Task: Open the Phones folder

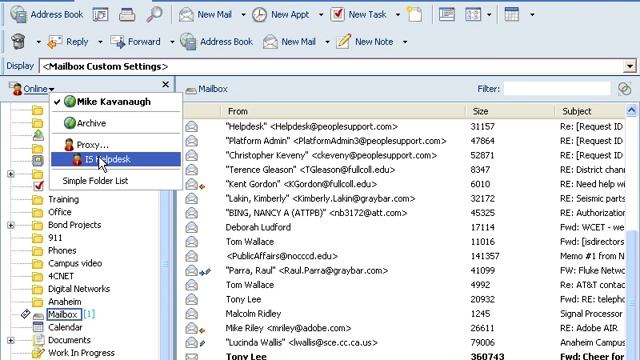Action: 62,251
